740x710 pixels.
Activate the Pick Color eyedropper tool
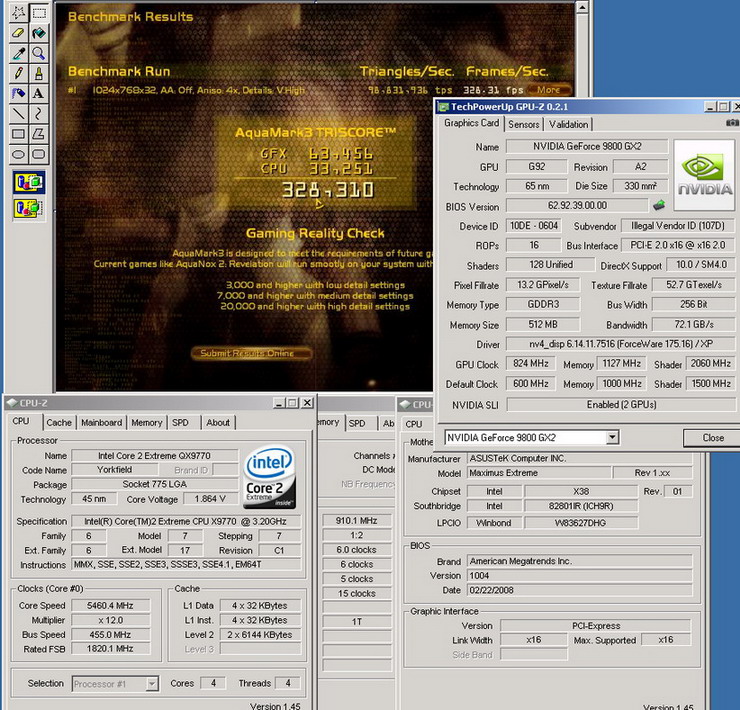coord(18,53)
